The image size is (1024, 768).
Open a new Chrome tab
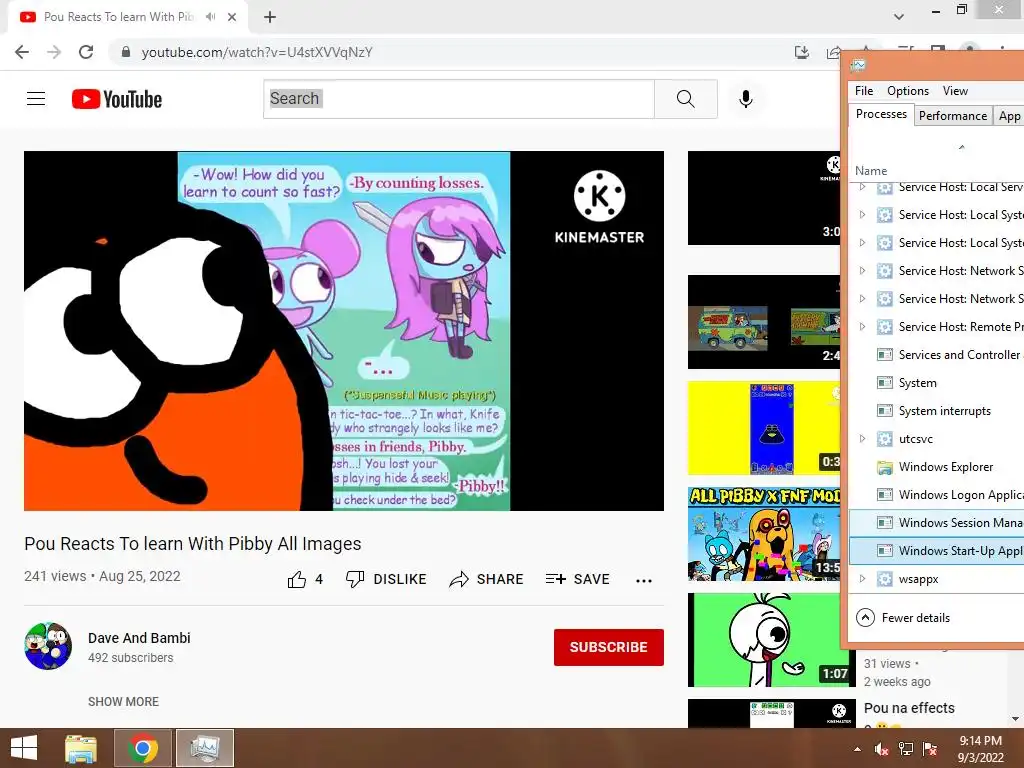270,17
